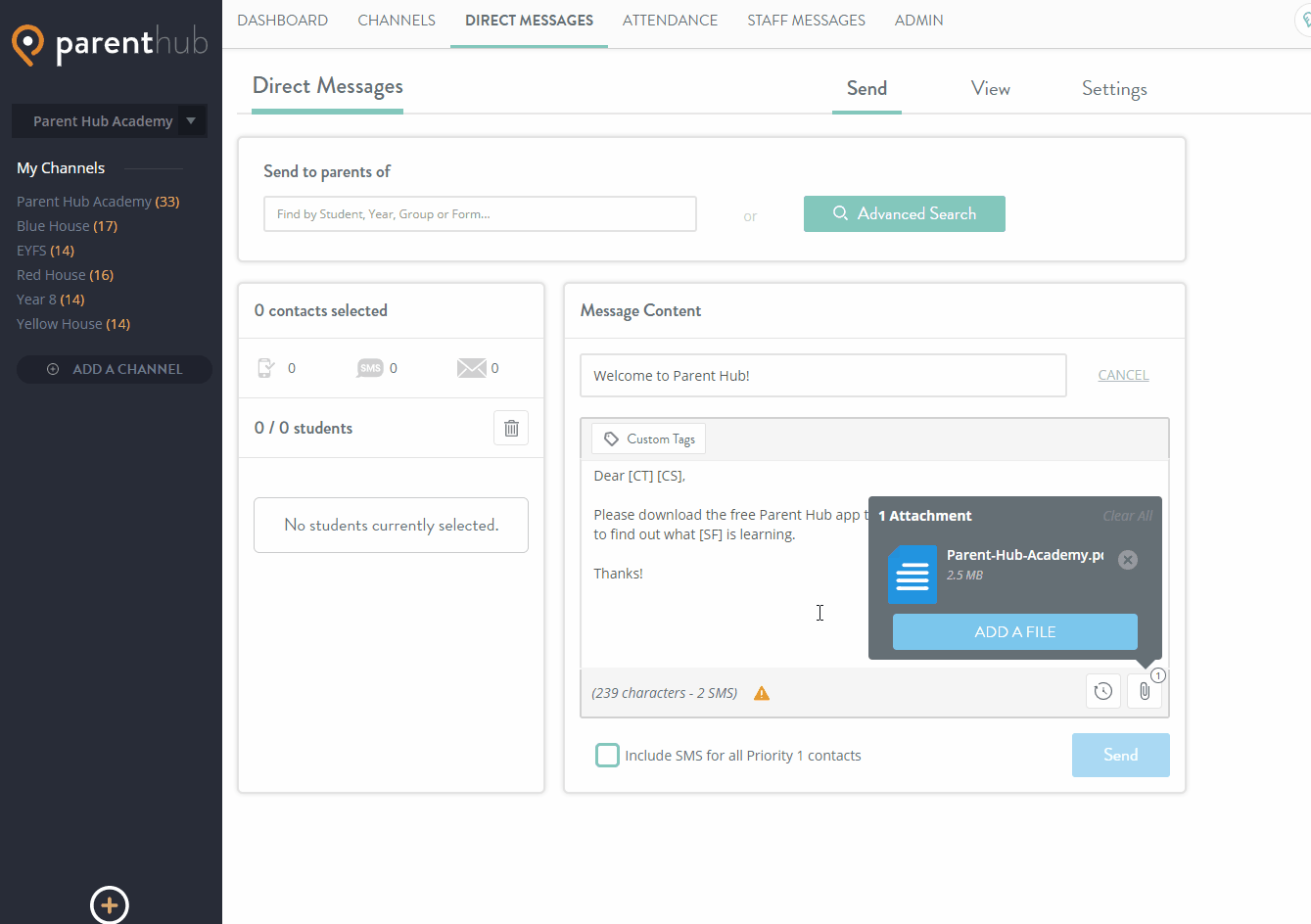Open the EYFS (14) channel

45,251
